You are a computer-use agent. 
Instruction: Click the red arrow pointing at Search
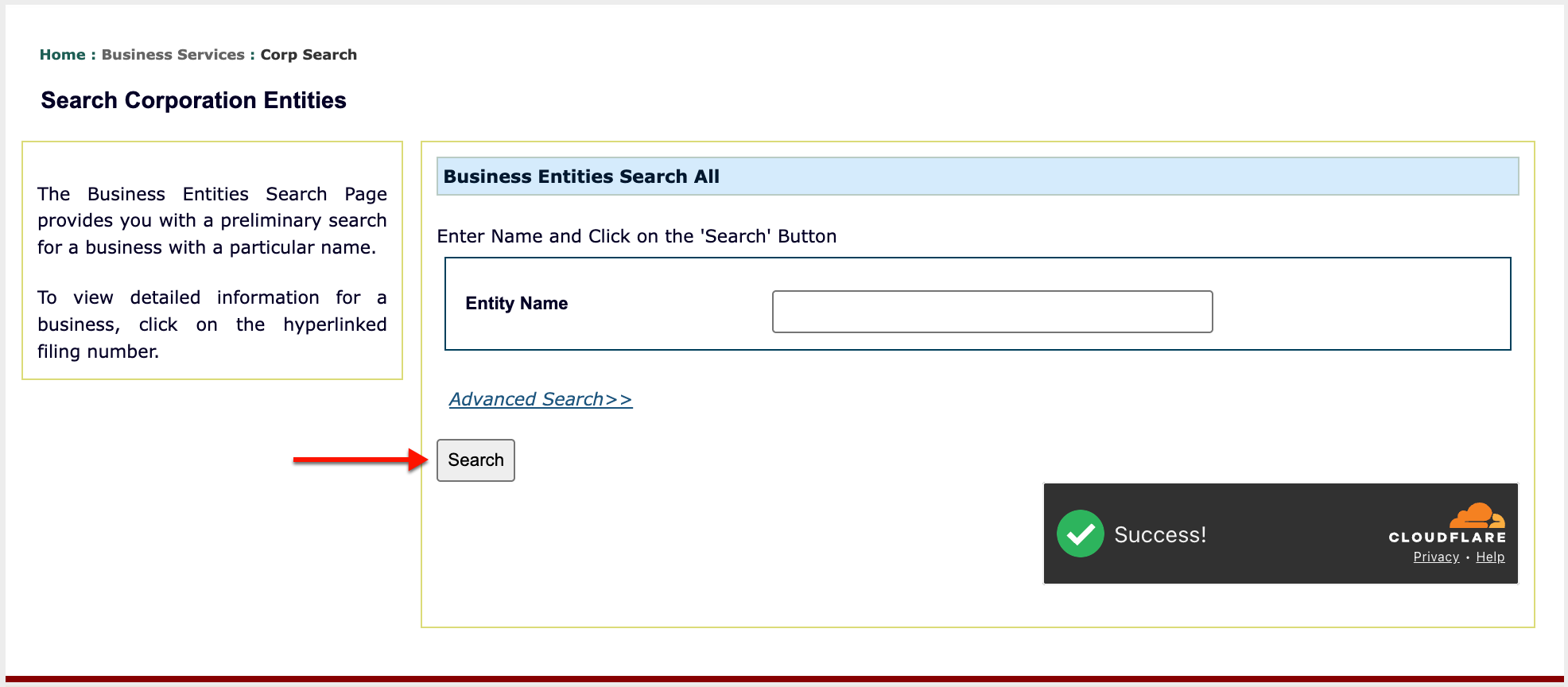click(360, 460)
